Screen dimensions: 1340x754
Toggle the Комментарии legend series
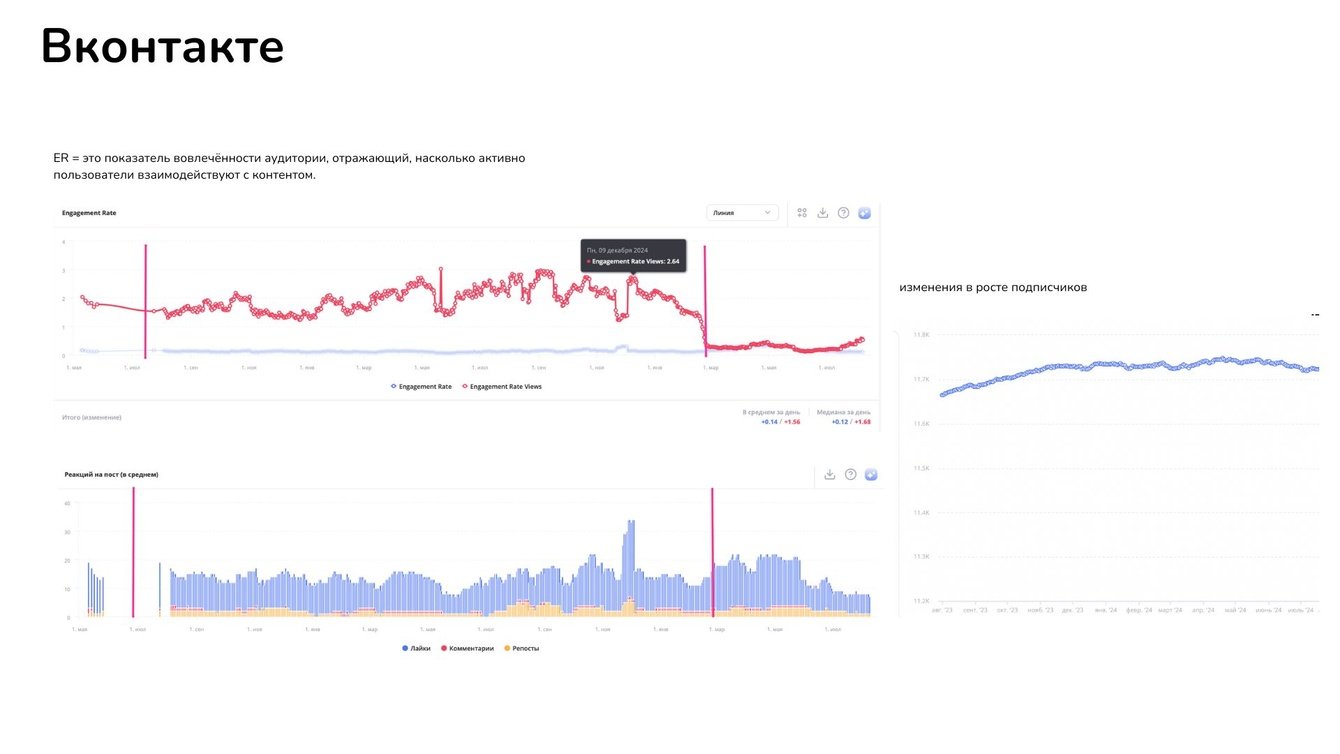pos(467,648)
